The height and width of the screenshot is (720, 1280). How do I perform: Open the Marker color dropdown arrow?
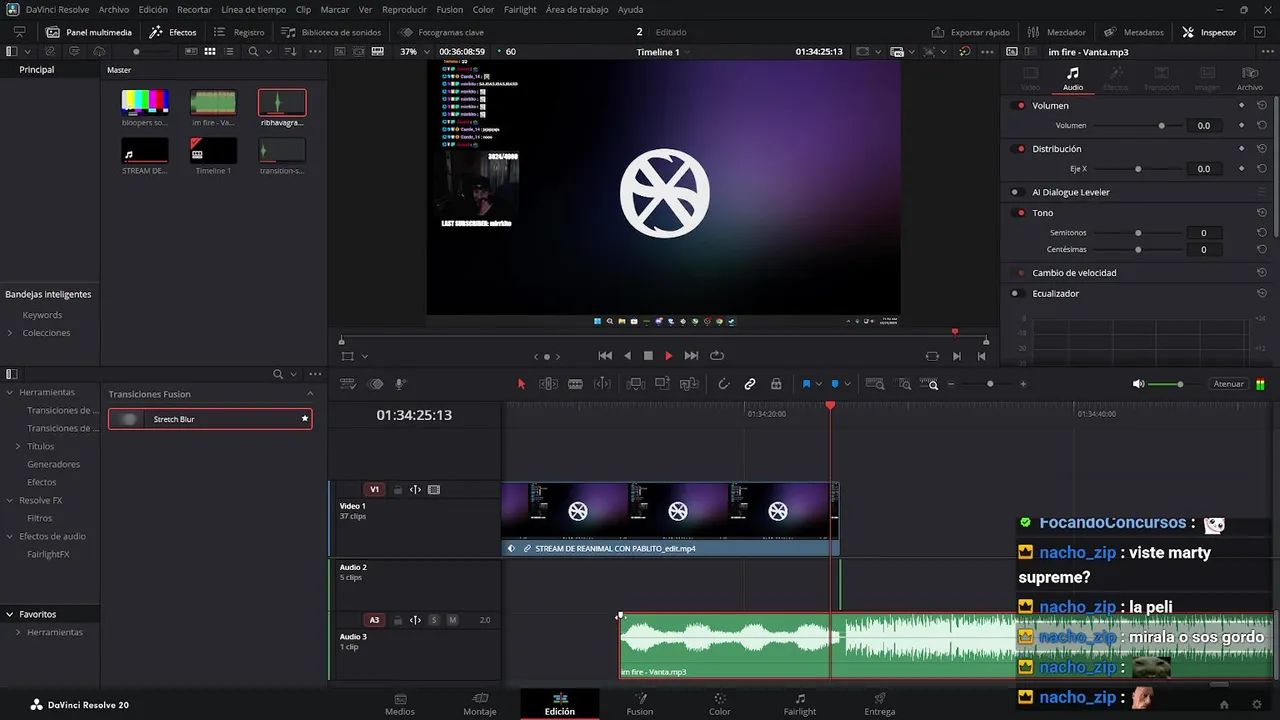coord(847,384)
